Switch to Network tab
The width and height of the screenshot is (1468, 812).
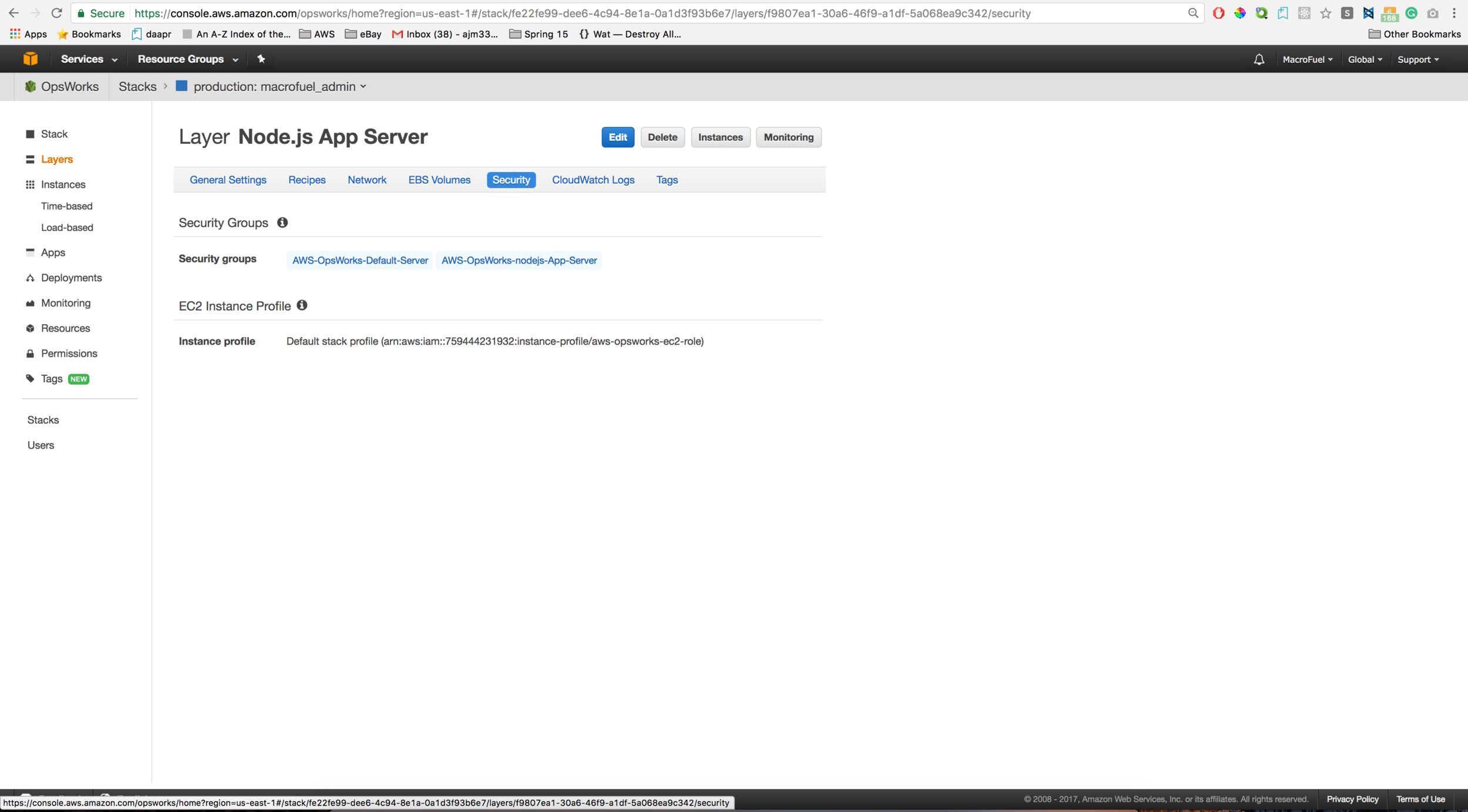click(366, 180)
